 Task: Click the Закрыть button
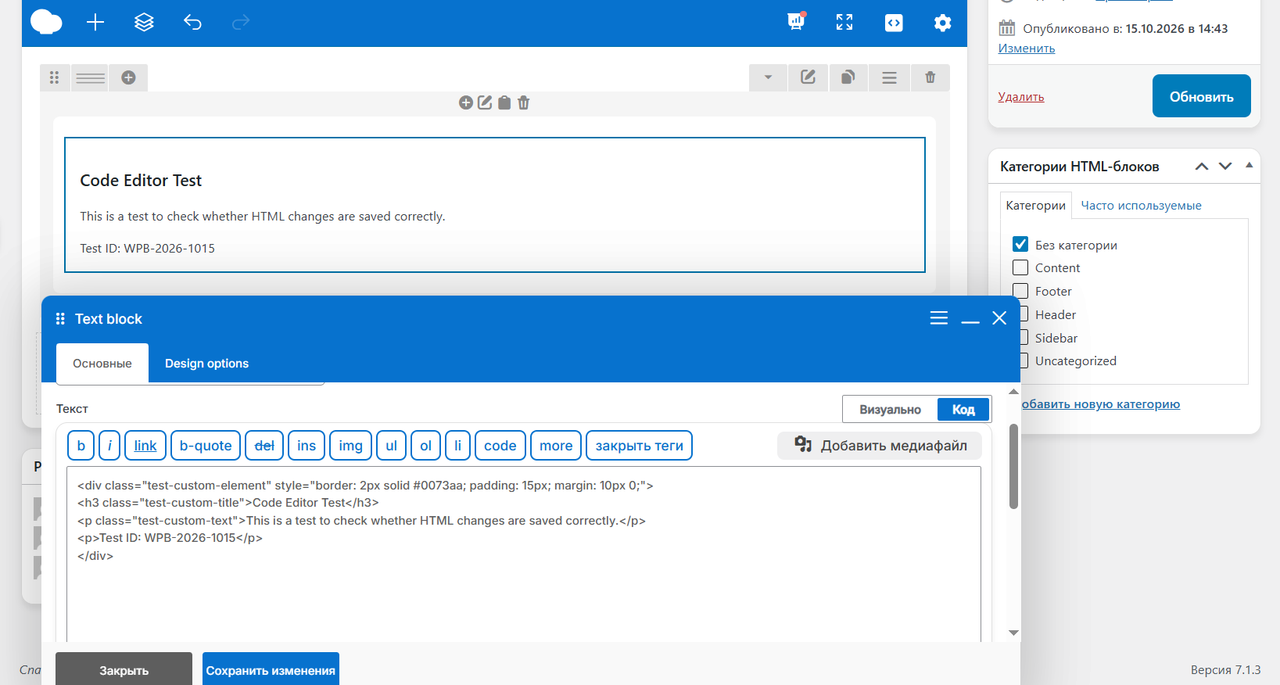[124, 669]
